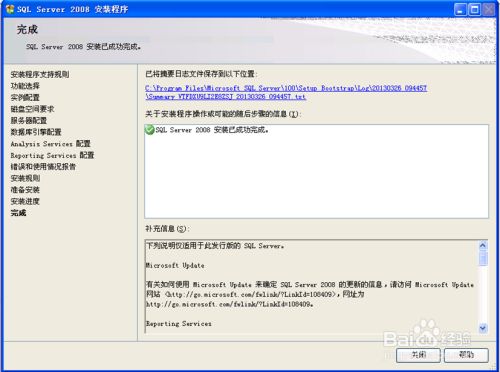Maximize the SQL Server 2008 setup window
This screenshot has height=372, width=500.
pos(475,9)
